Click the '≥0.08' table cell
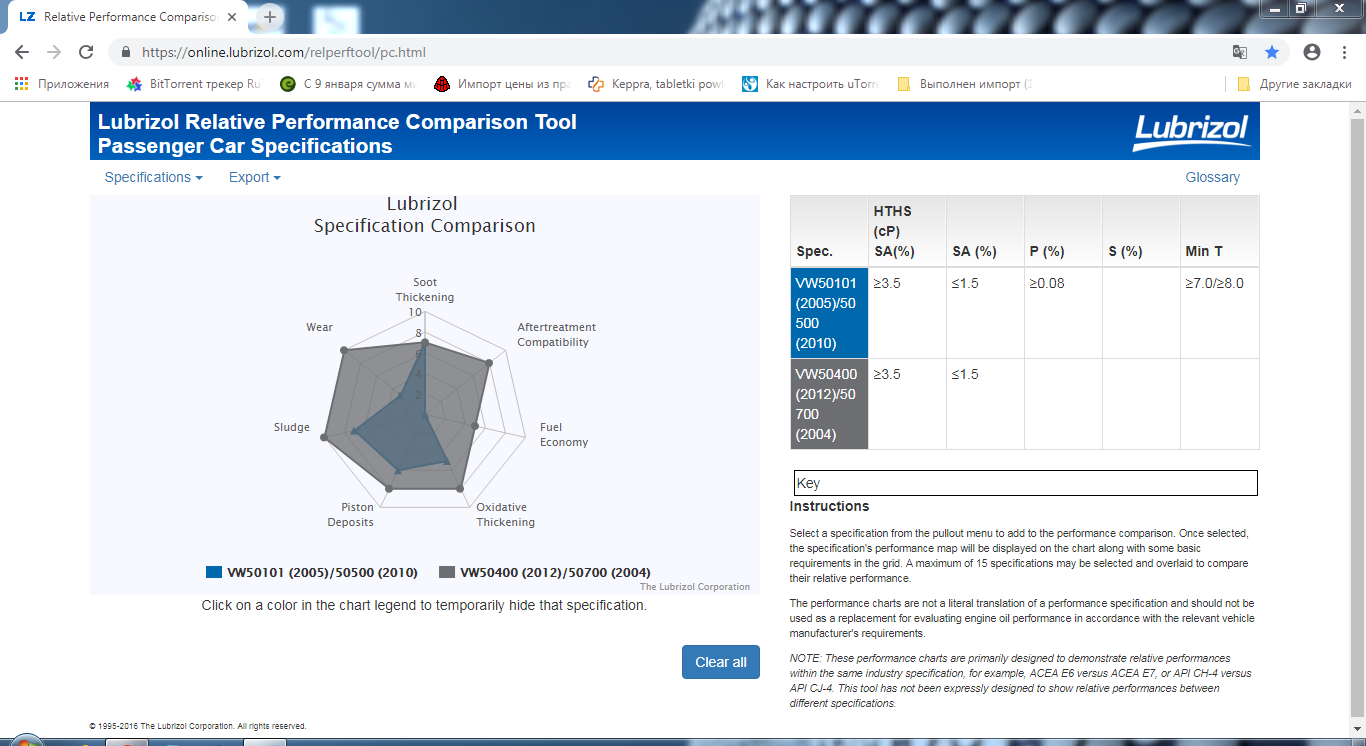Image resolution: width=1366 pixels, height=746 pixels. [x=1062, y=313]
